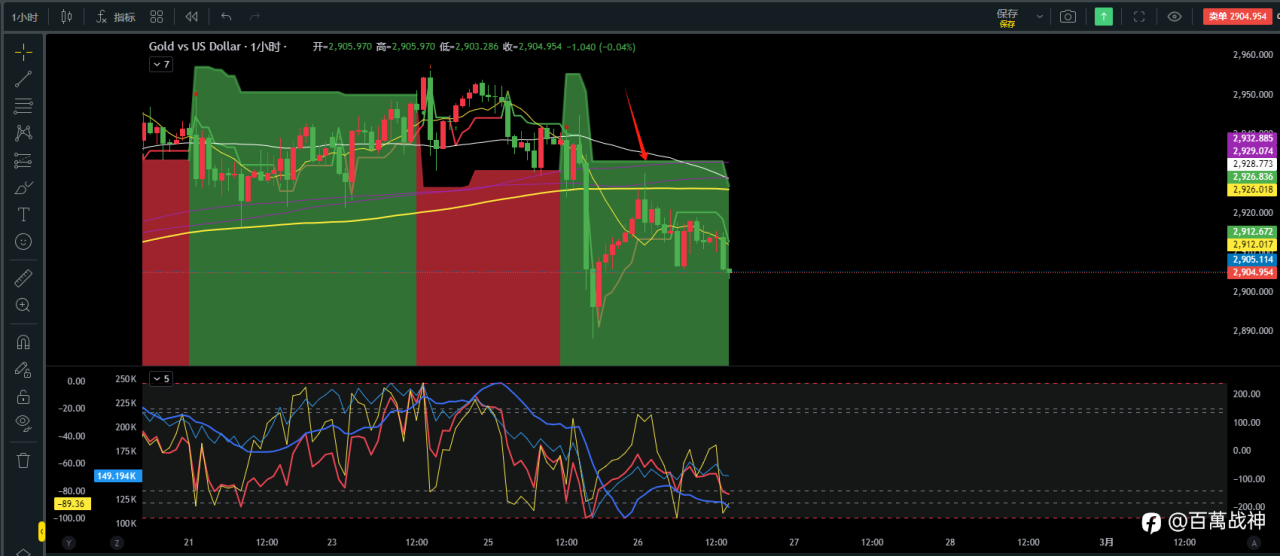Viewport: 1280px width, 556px height.
Task: Activate the zoom in tool
Action: coord(23,305)
